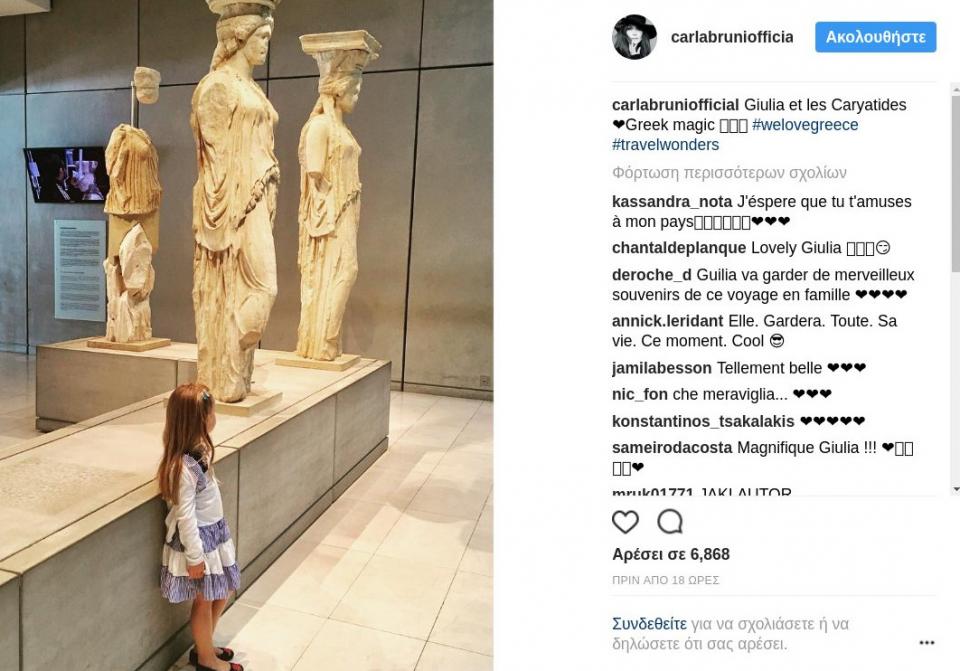The image size is (960, 671).
Task: Visit deroche_d user profile
Action: (651, 275)
